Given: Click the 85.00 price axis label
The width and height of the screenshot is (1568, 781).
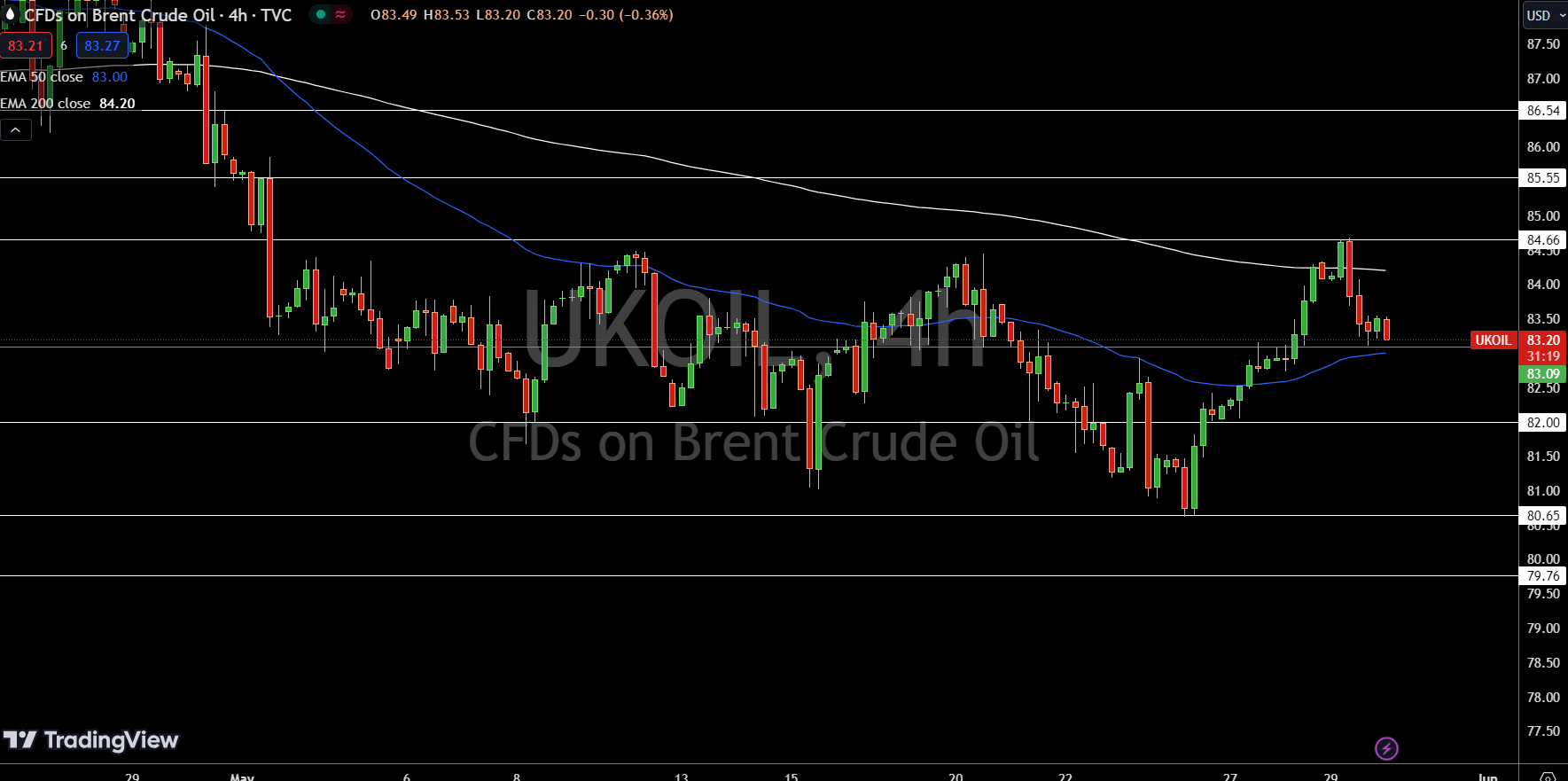Looking at the screenshot, I should point(1543,216).
